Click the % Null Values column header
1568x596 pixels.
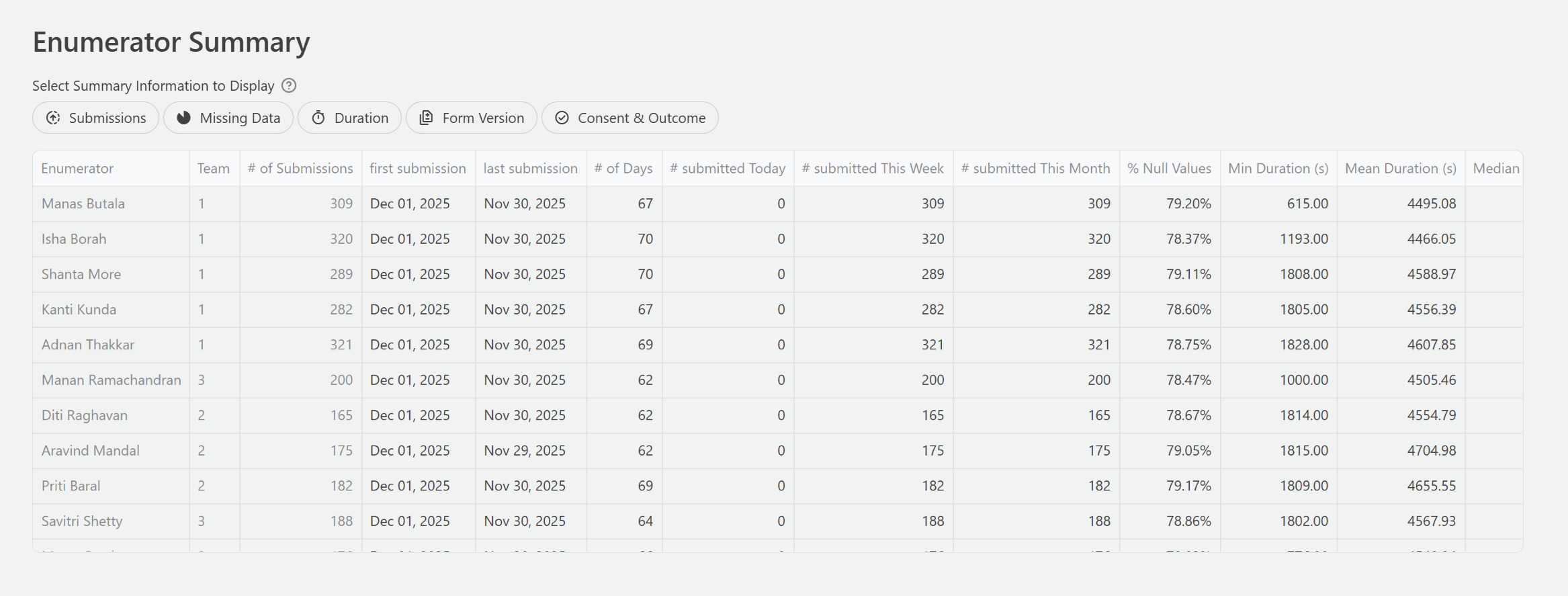point(1169,169)
